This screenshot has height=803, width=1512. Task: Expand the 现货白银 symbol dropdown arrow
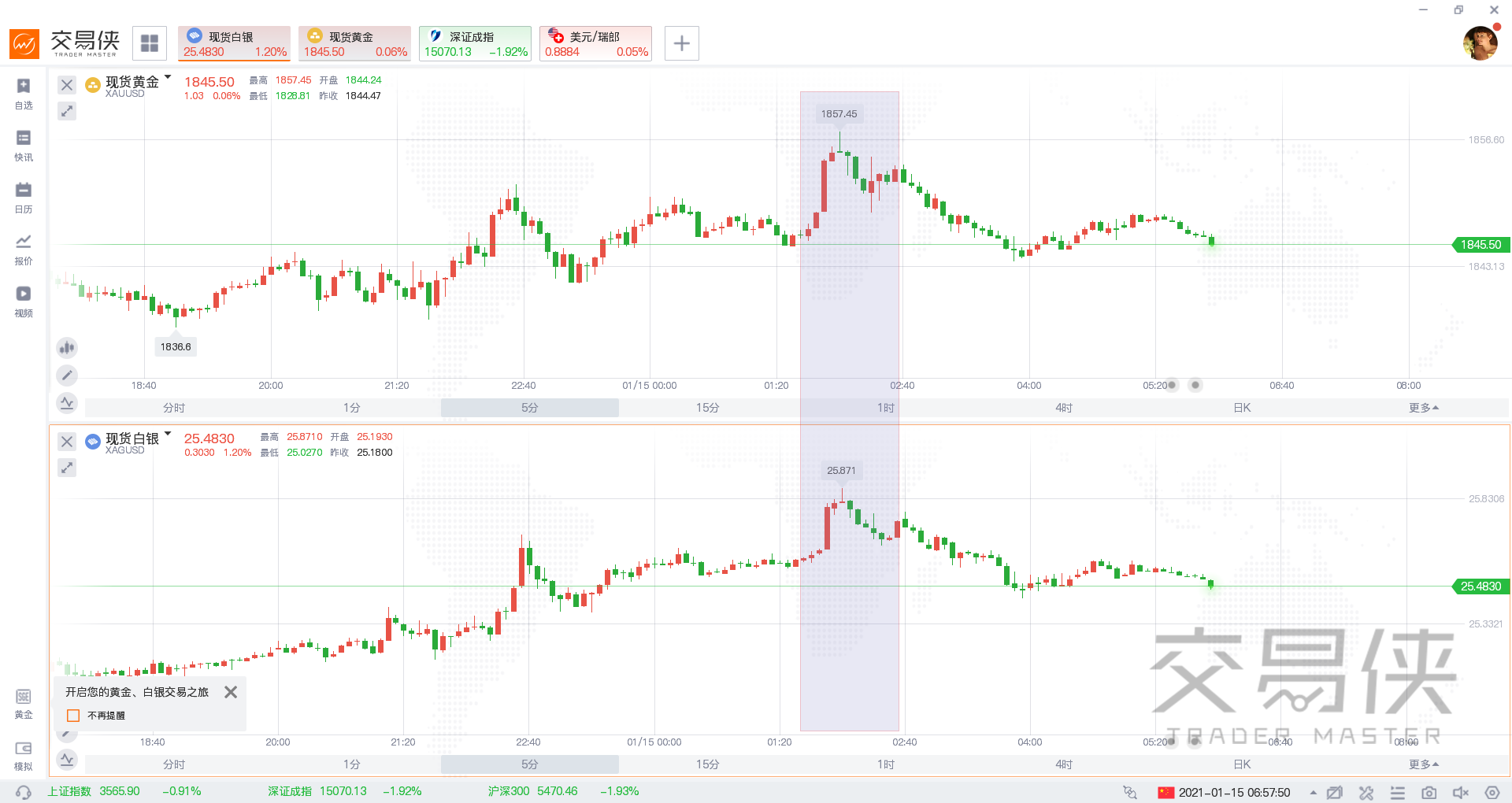(168, 434)
